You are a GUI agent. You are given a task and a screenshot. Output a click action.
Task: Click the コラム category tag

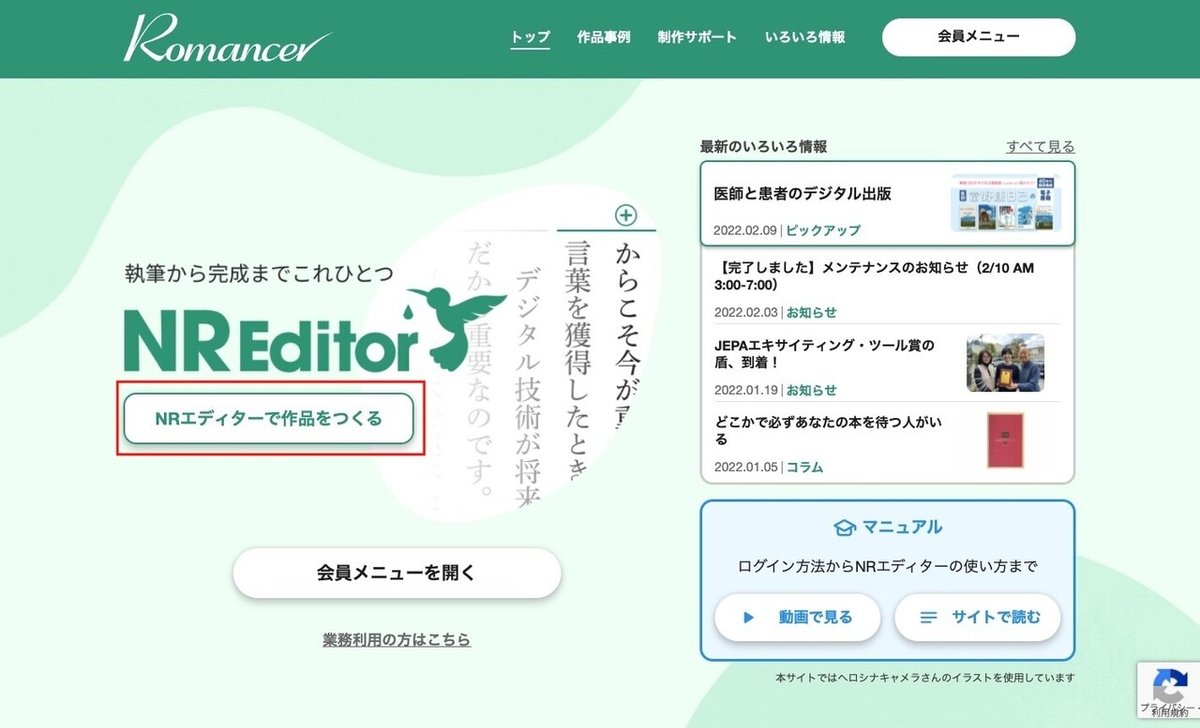(x=804, y=467)
